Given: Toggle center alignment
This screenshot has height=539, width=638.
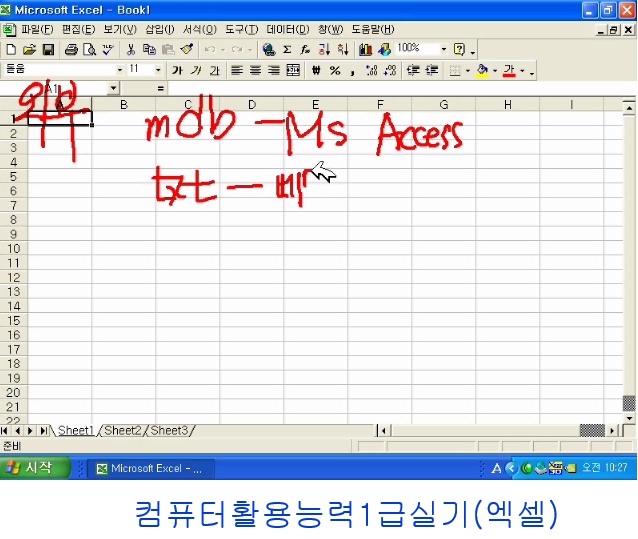Looking at the screenshot, I should (256, 71).
